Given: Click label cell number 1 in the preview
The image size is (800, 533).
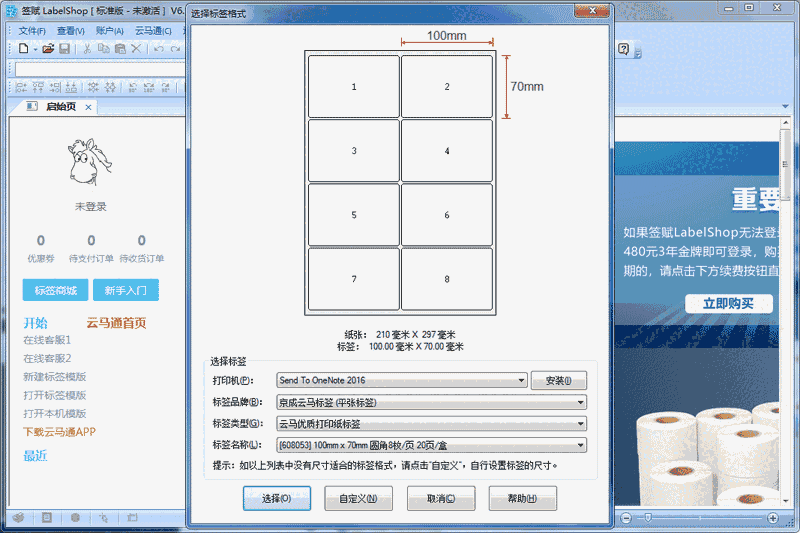Looking at the screenshot, I should pyautogui.click(x=354, y=87).
